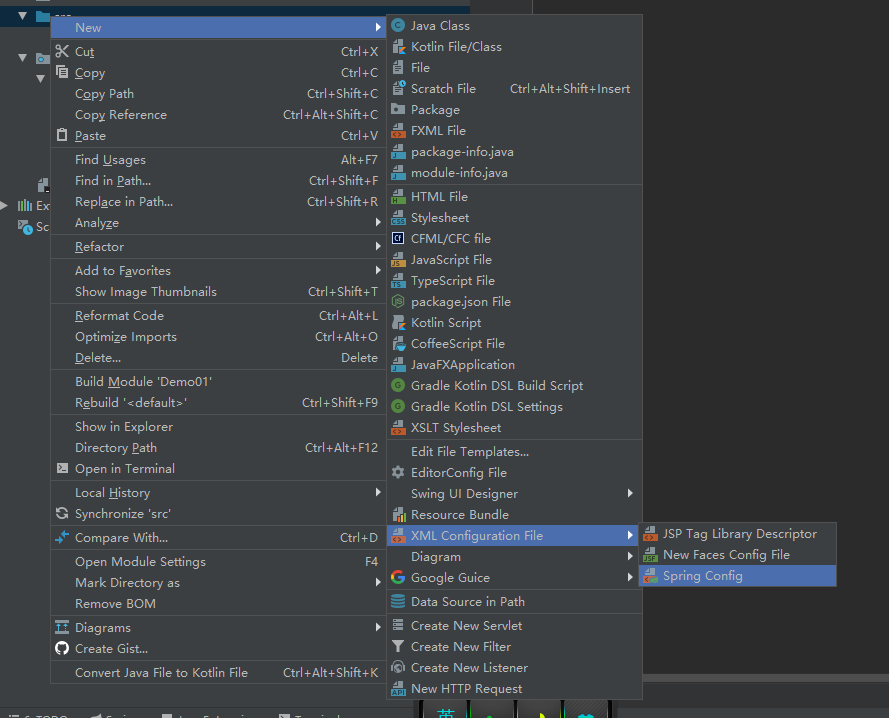Expand the Analyze submenu arrow

[378, 222]
